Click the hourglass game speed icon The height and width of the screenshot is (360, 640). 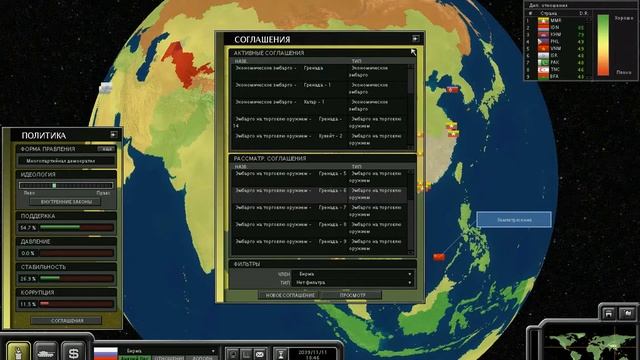[x=281, y=354]
